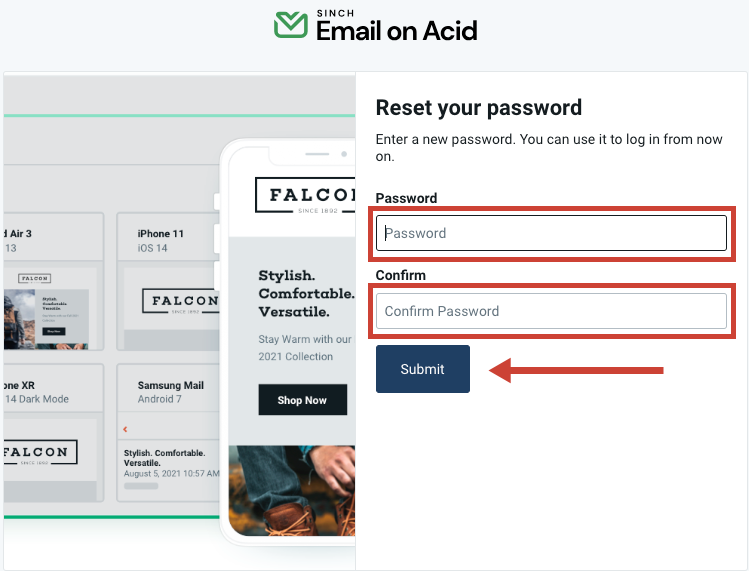This screenshot has height=571, width=749.
Task: Click the green envelope logo icon
Action: point(291,26)
